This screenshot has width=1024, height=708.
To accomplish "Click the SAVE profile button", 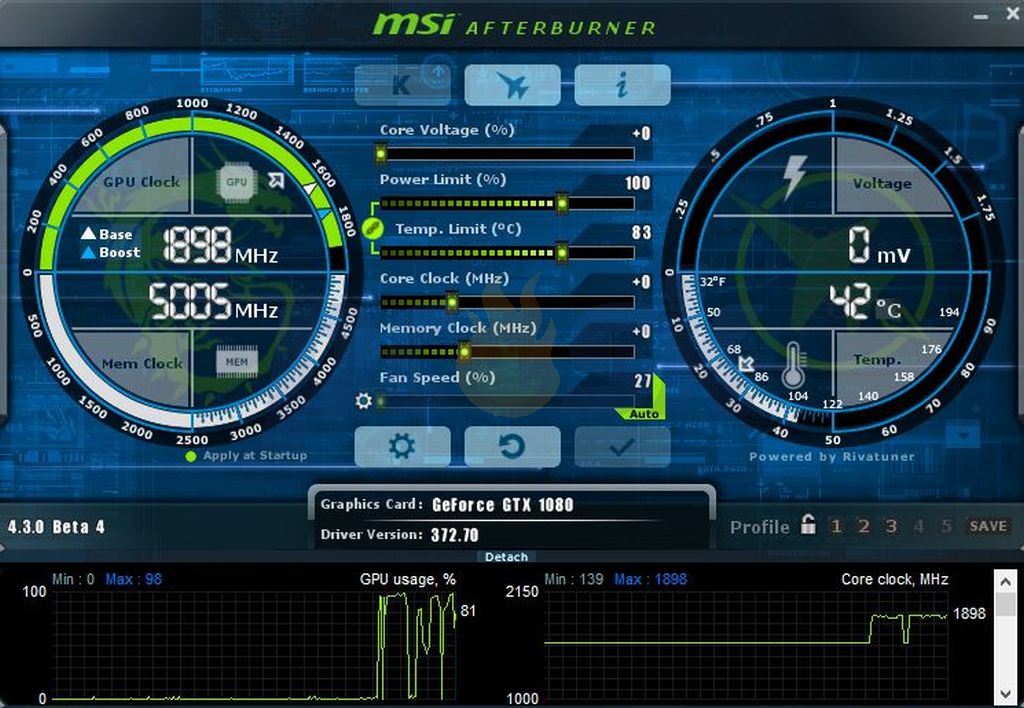I will pyautogui.click(x=988, y=526).
